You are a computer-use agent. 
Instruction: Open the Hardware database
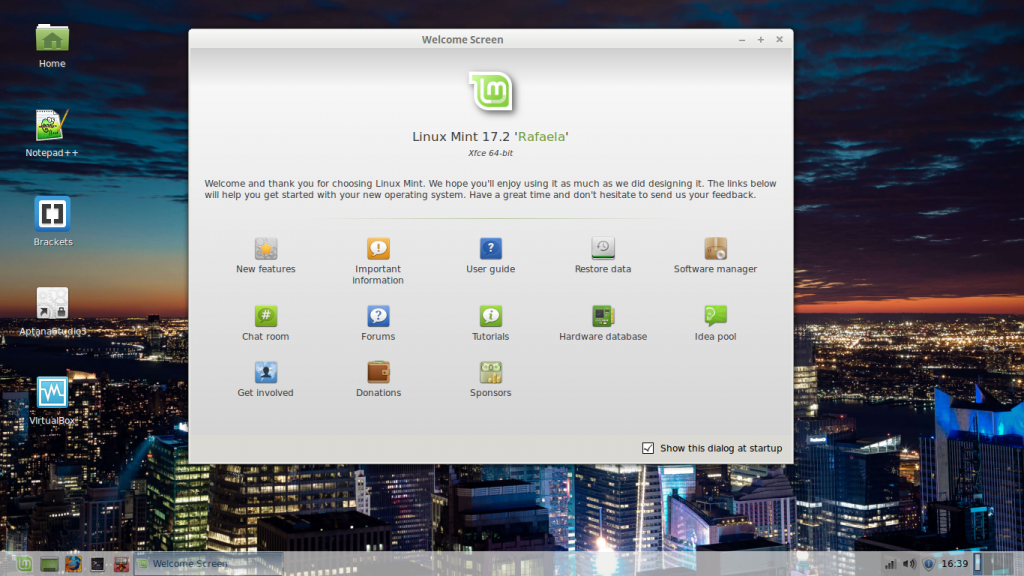tap(602, 317)
